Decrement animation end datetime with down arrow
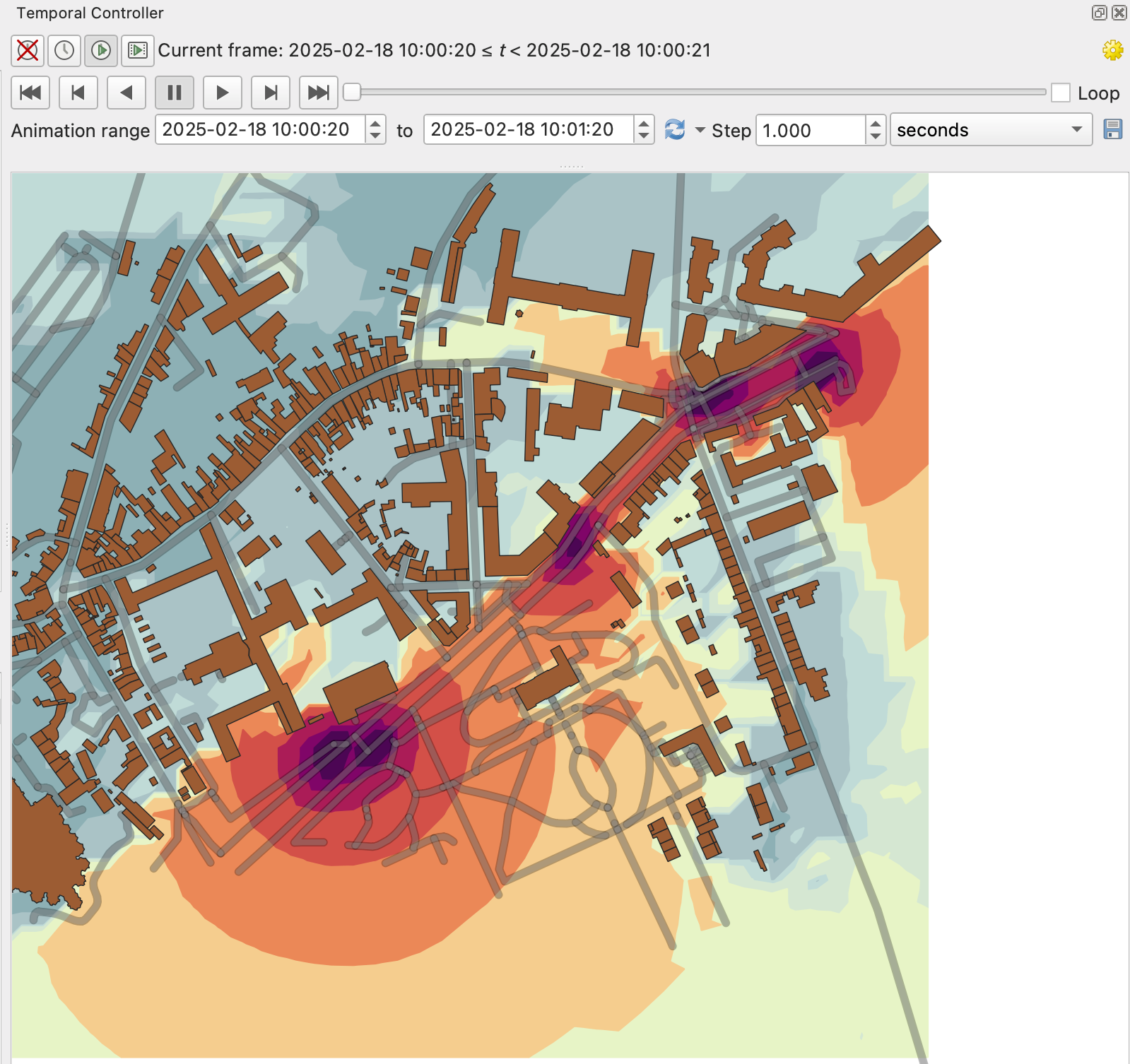The image size is (1130, 1064). coord(644,136)
